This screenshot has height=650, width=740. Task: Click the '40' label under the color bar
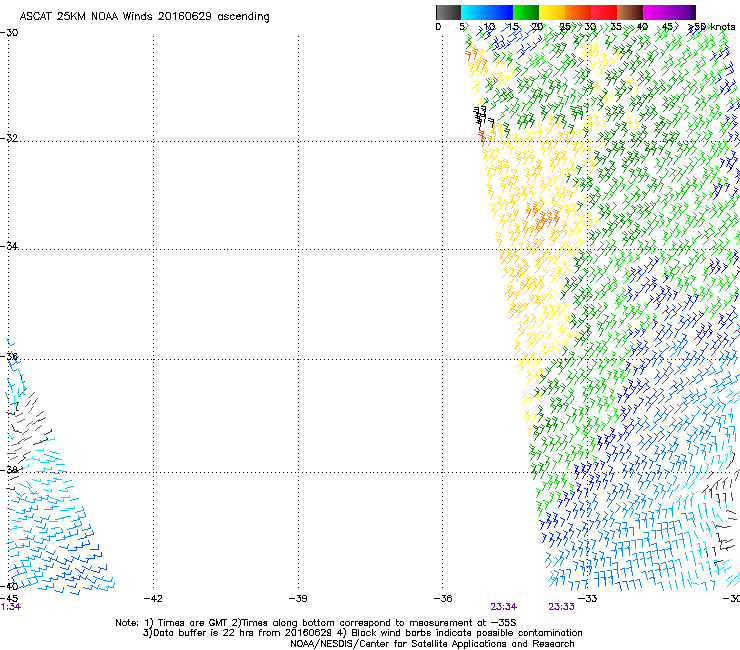642,27
